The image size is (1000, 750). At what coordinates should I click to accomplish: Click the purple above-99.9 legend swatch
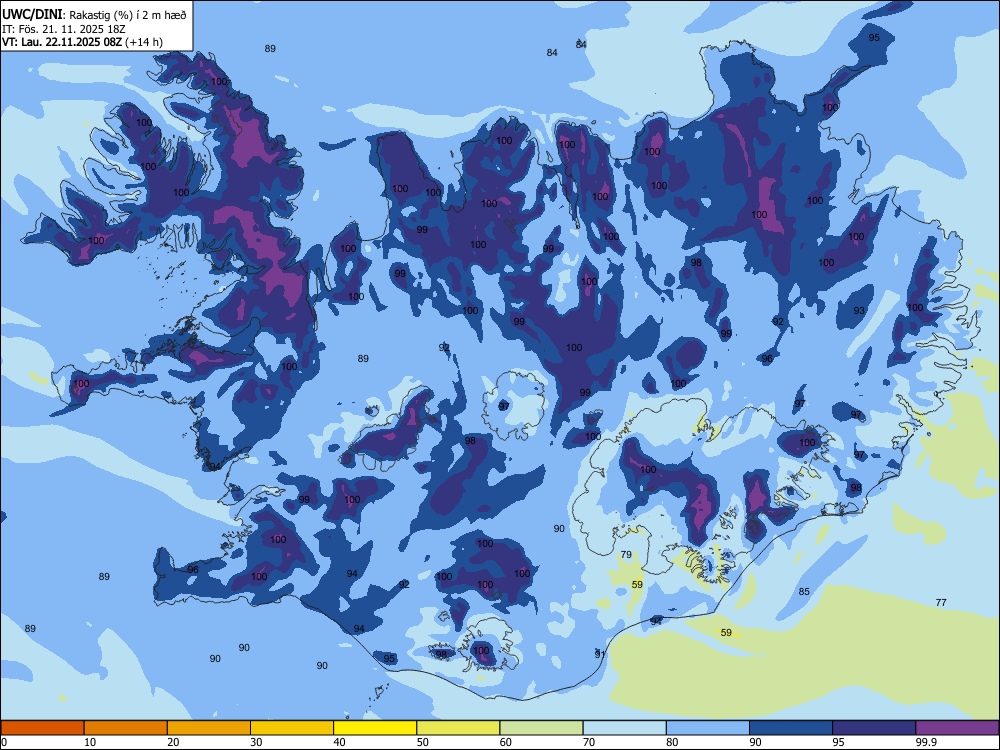pos(957,728)
